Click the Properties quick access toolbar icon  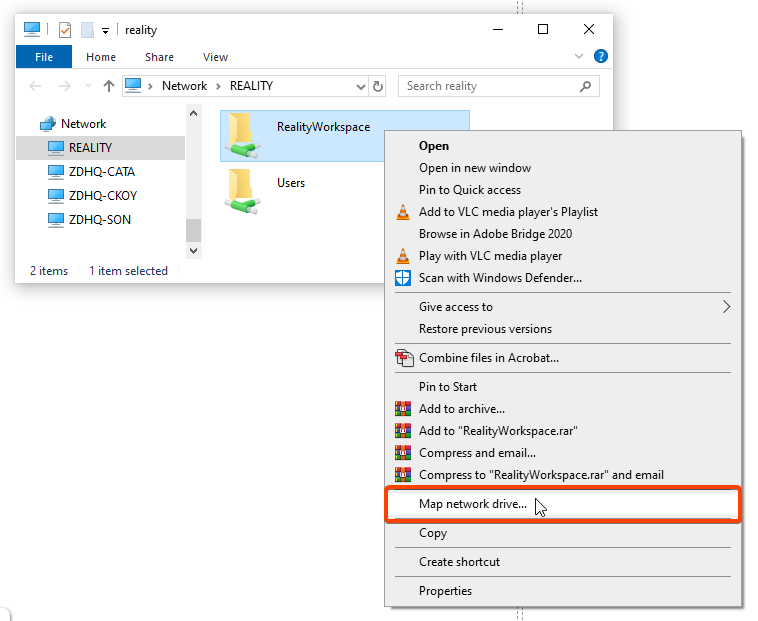65,30
